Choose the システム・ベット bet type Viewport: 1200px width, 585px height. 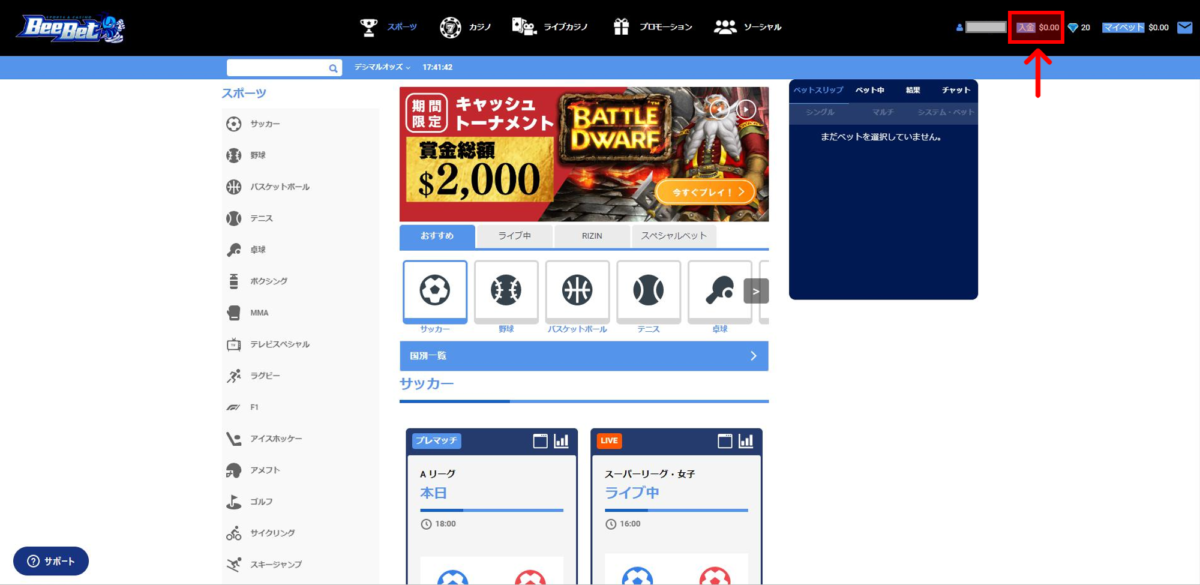click(946, 113)
